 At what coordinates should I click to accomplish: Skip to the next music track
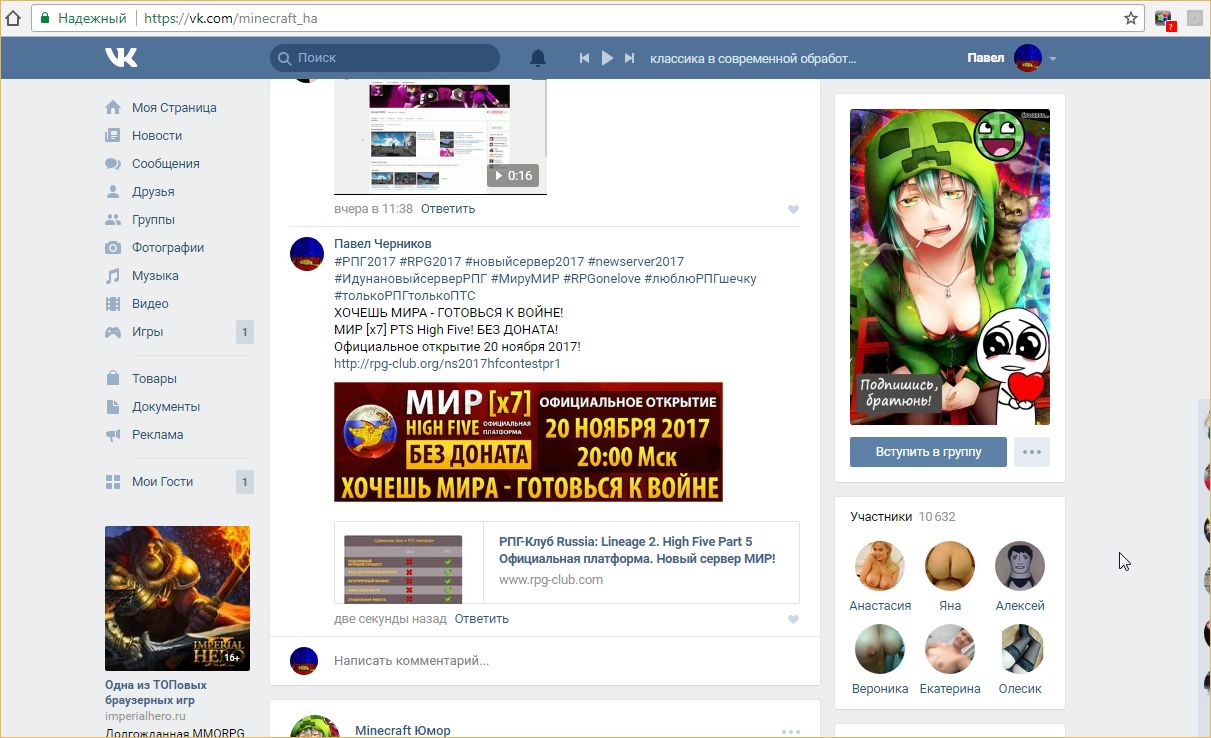click(x=629, y=58)
